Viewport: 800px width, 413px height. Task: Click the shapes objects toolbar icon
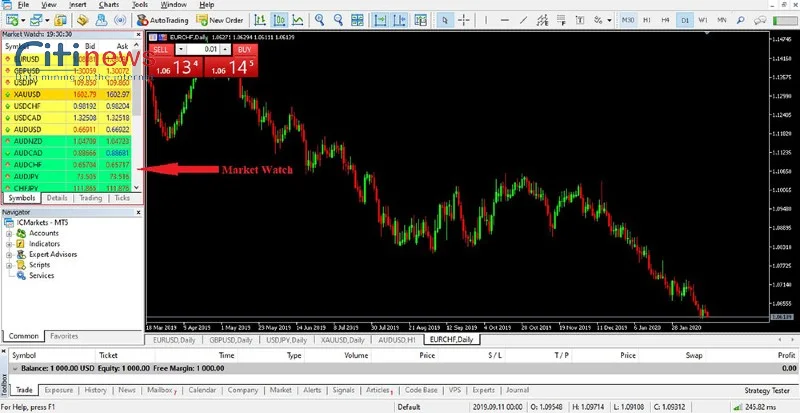click(x=596, y=20)
